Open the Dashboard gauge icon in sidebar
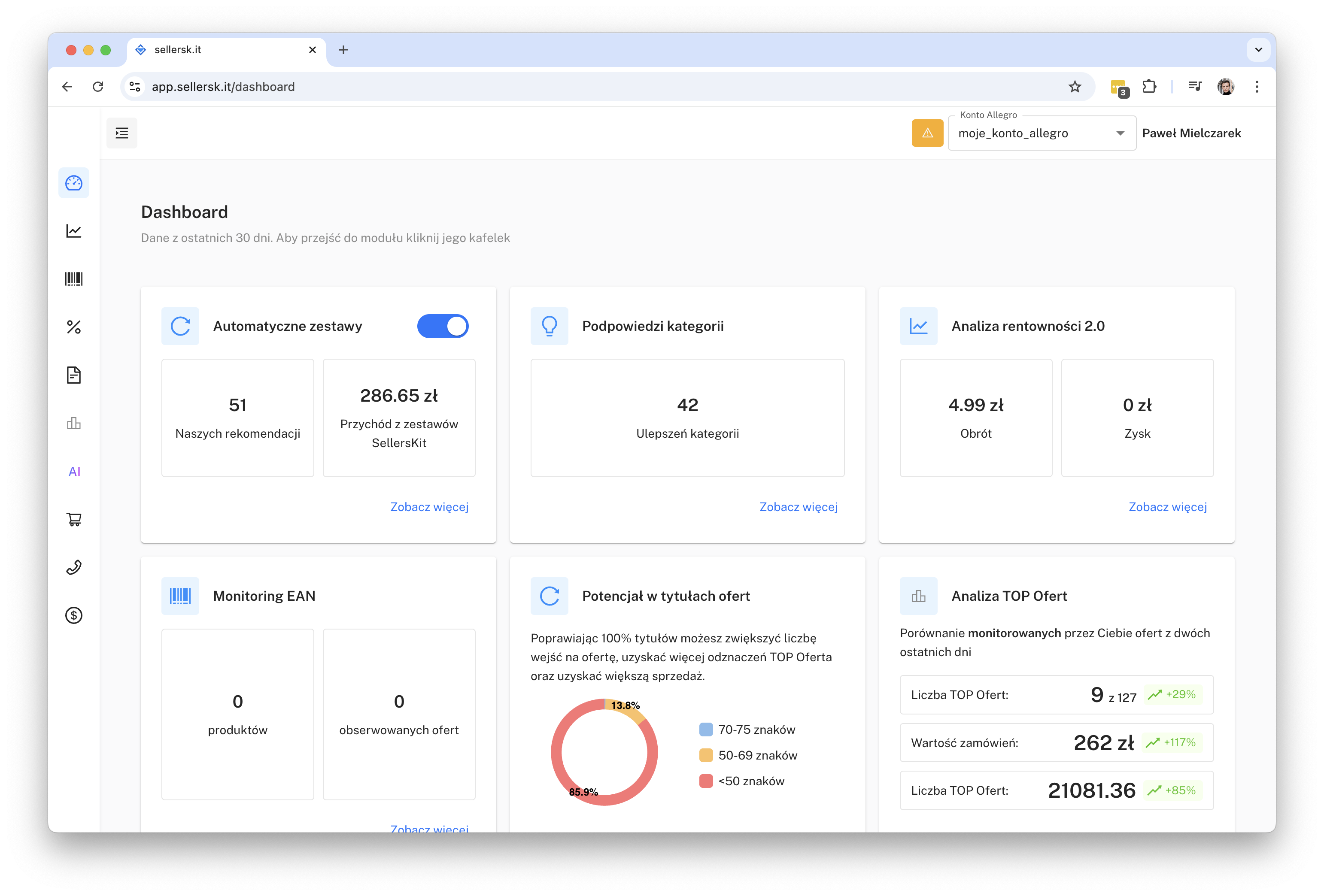The height and width of the screenshot is (896, 1324). pyautogui.click(x=73, y=183)
